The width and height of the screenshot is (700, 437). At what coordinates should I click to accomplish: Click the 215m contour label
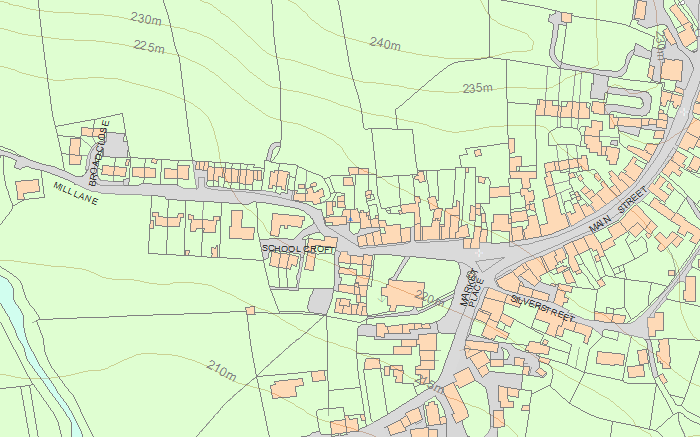pos(429,383)
